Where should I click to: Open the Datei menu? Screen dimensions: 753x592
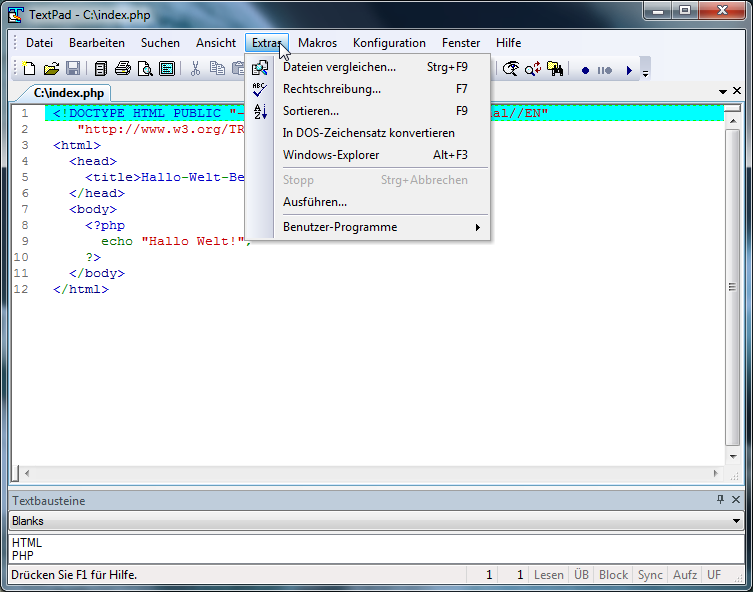pos(39,43)
